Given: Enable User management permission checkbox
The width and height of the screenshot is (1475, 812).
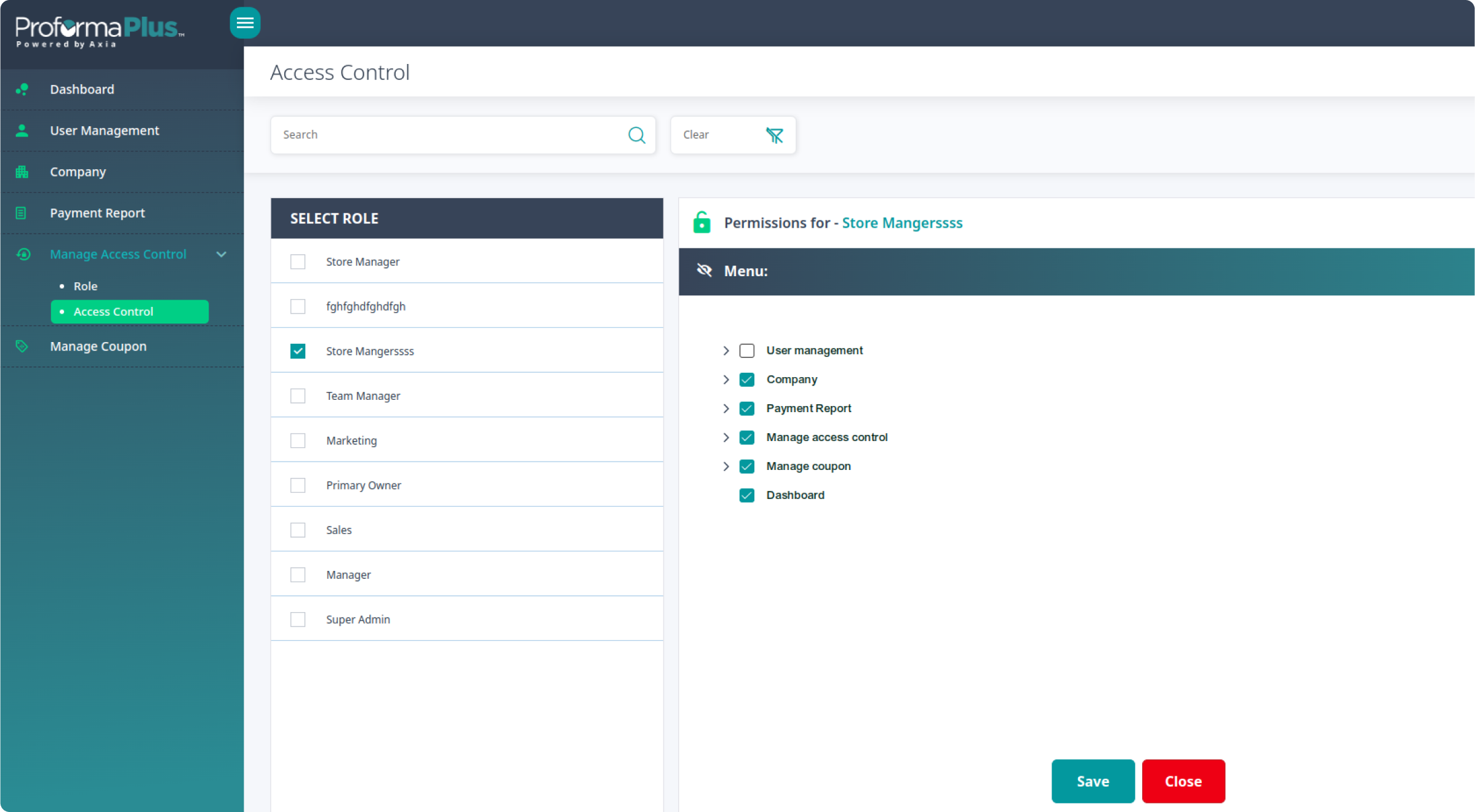Looking at the screenshot, I should [746, 351].
